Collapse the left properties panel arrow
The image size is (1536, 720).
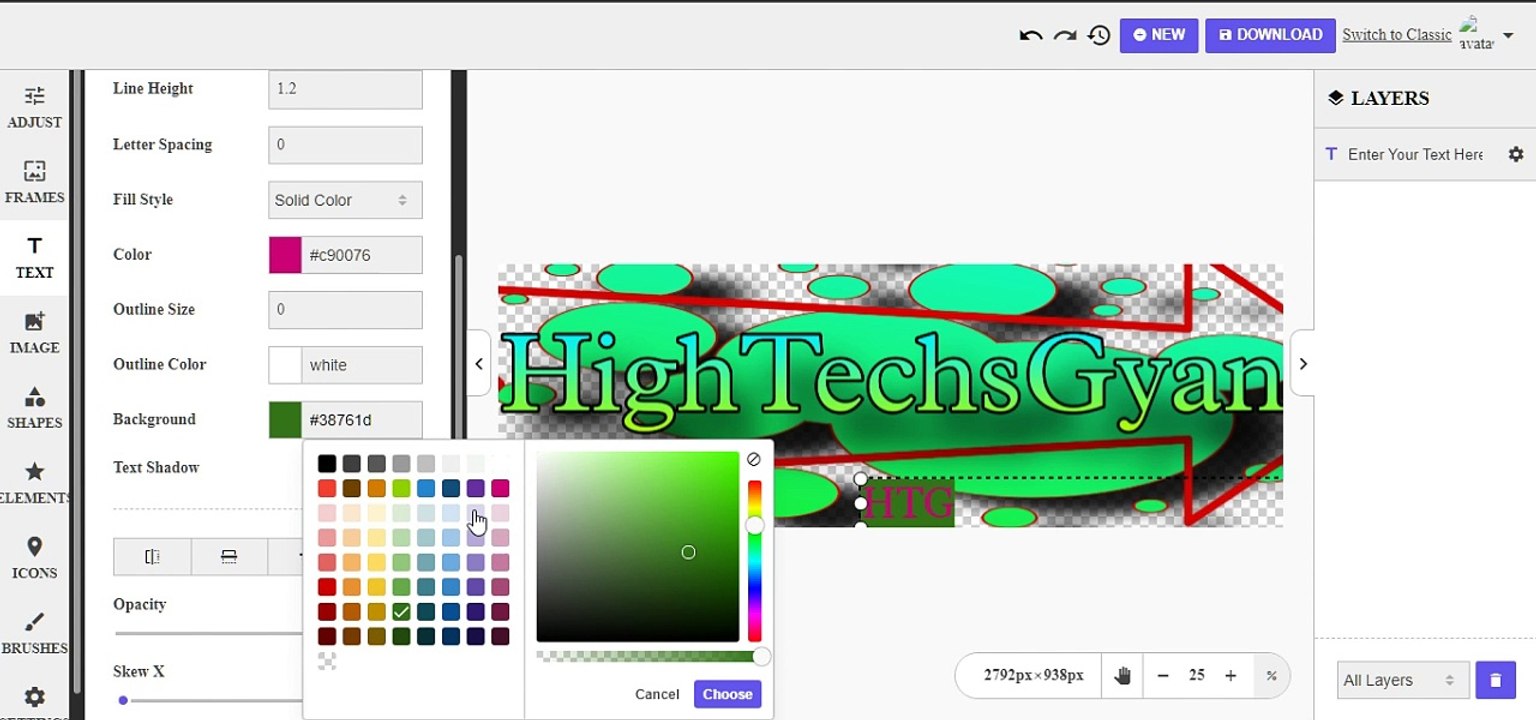click(479, 364)
